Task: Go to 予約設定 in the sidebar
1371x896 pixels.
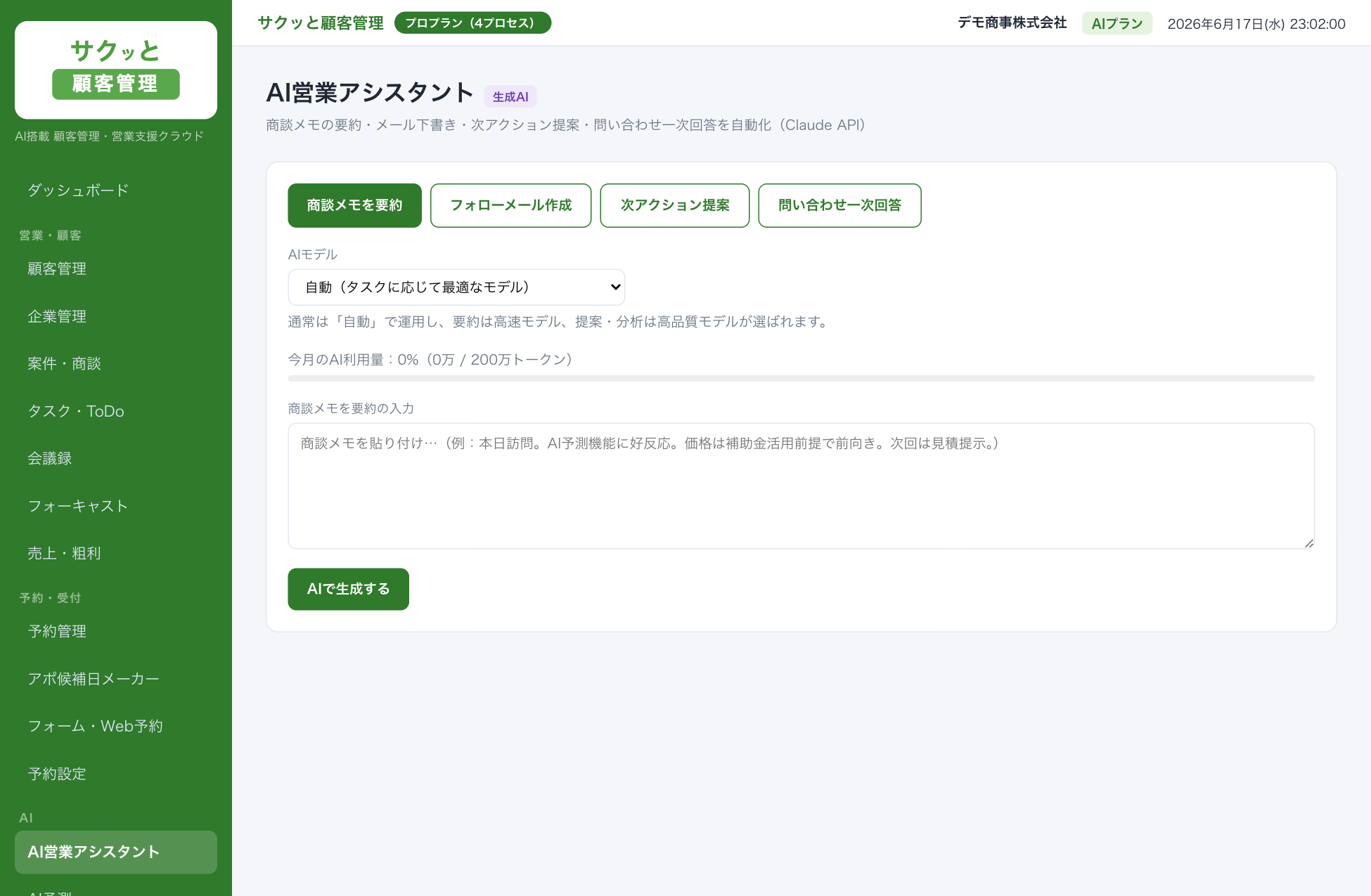Action: 116,774
